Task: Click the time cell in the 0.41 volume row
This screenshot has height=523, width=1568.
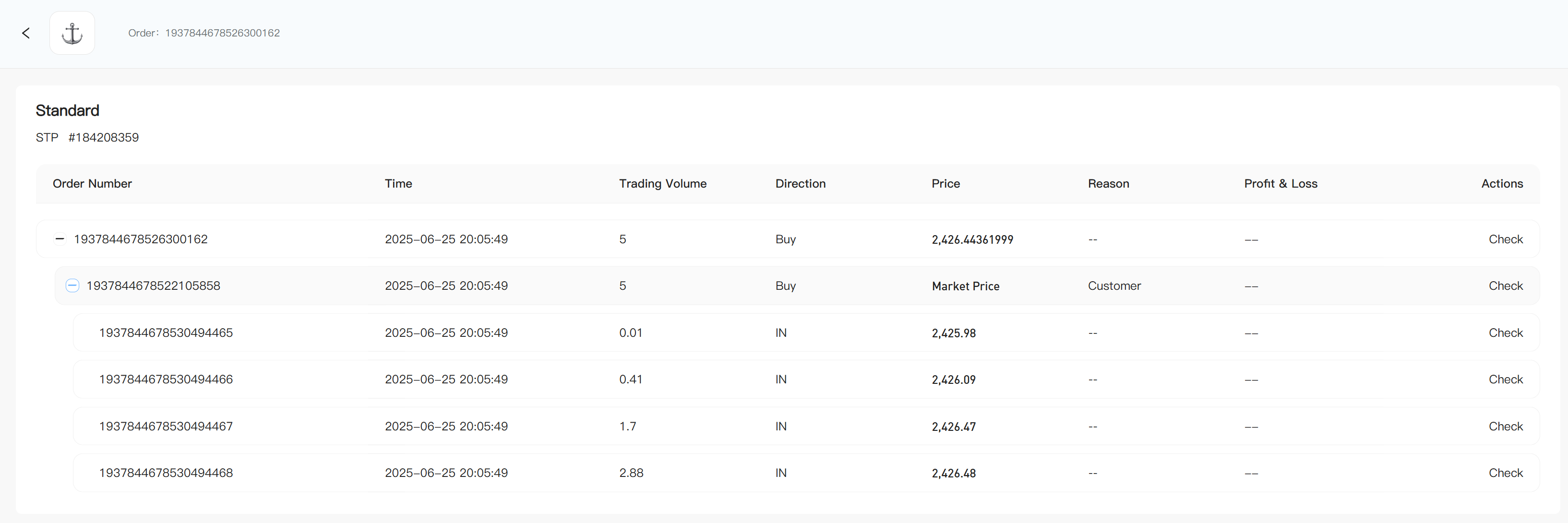Action: pyautogui.click(x=446, y=380)
